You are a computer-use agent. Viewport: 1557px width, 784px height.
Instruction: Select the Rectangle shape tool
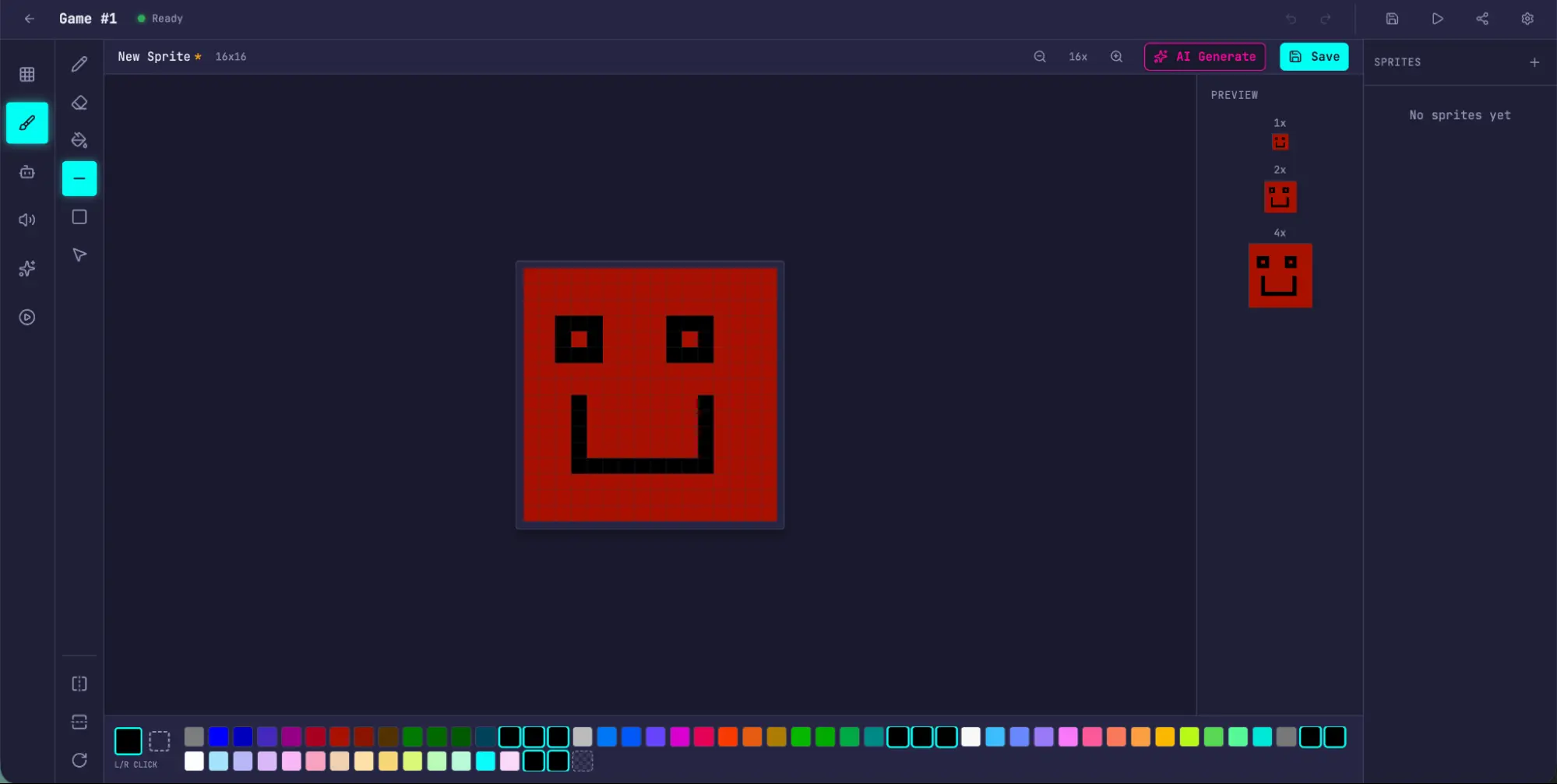[x=79, y=217]
